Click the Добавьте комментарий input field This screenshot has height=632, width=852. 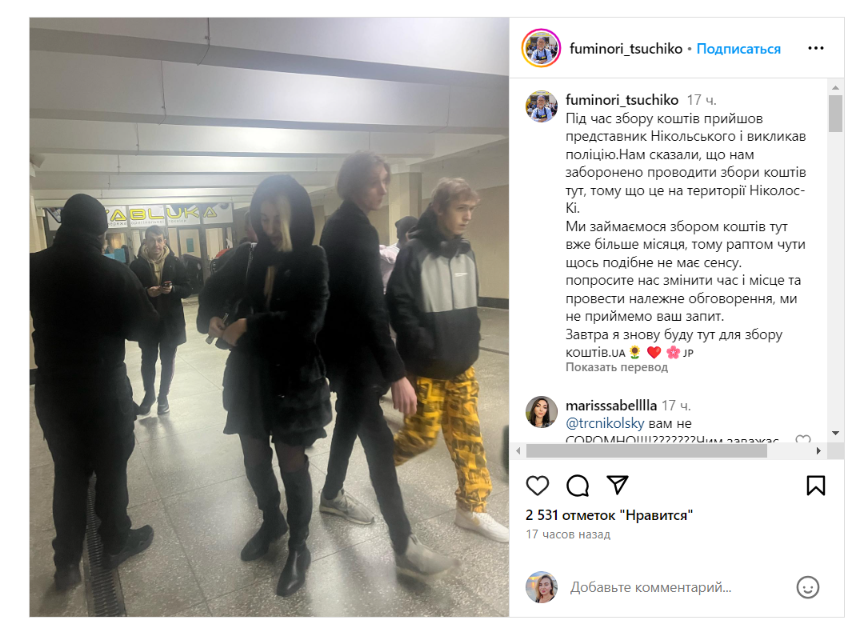point(650,587)
